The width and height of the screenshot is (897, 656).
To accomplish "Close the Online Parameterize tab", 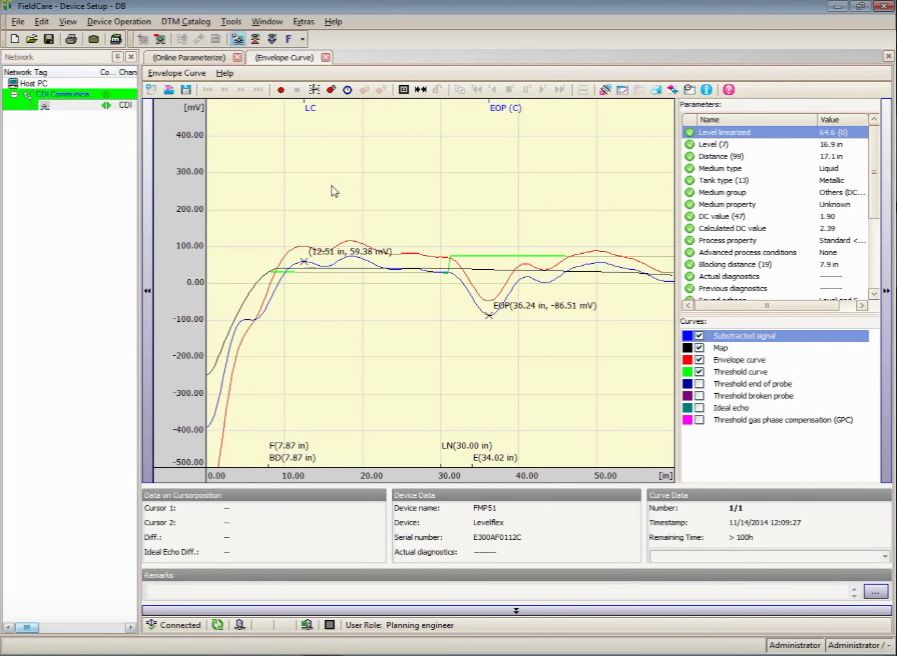I will pos(237,57).
